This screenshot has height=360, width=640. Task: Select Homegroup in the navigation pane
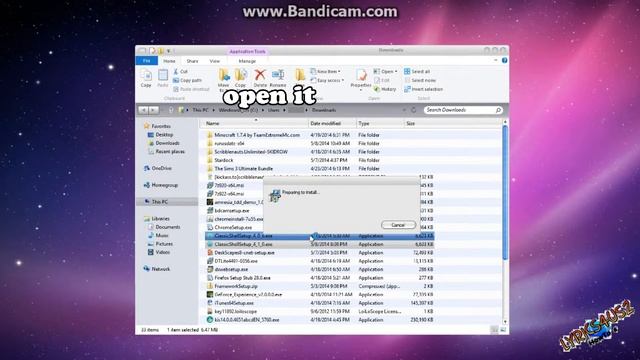pos(161,185)
